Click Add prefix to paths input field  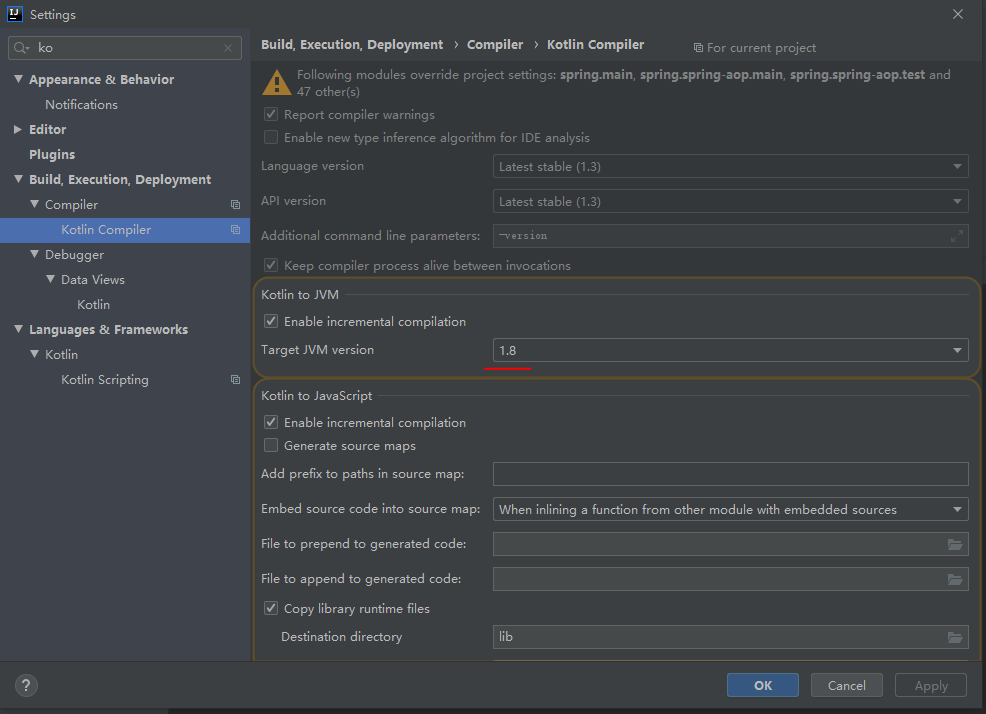731,474
